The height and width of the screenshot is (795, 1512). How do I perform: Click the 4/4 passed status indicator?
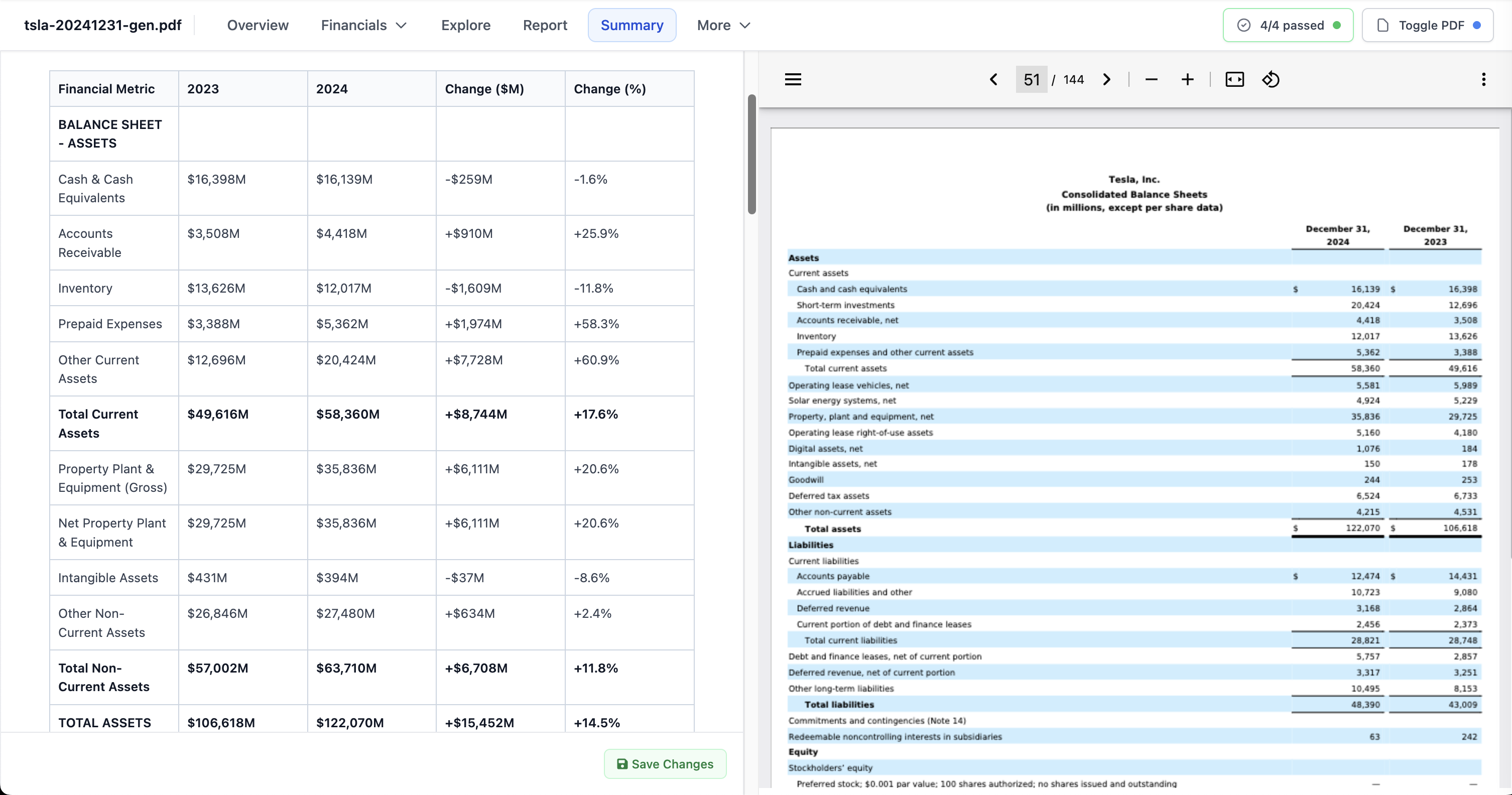[1288, 25]
